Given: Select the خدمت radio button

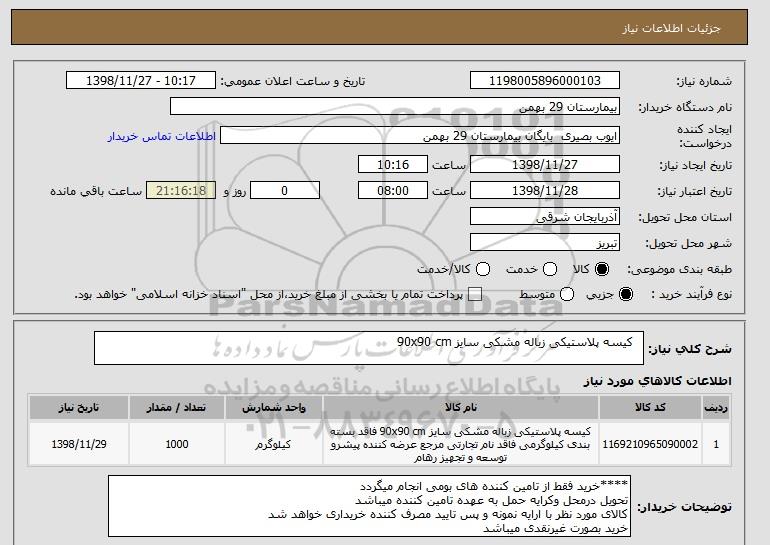Looking at the screenshot, I should point(550,269).
